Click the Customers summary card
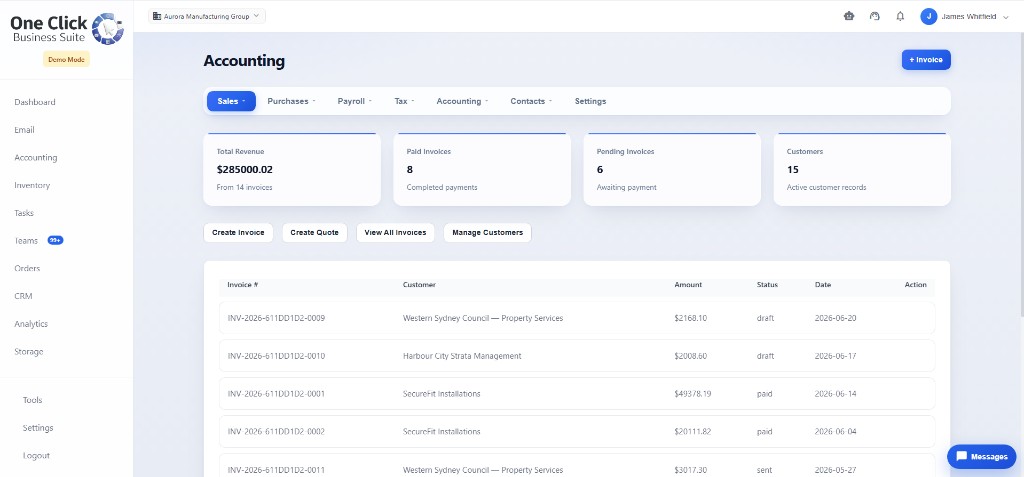The width and height of the screenshot is (1024, 477). (x=862, y=169)
